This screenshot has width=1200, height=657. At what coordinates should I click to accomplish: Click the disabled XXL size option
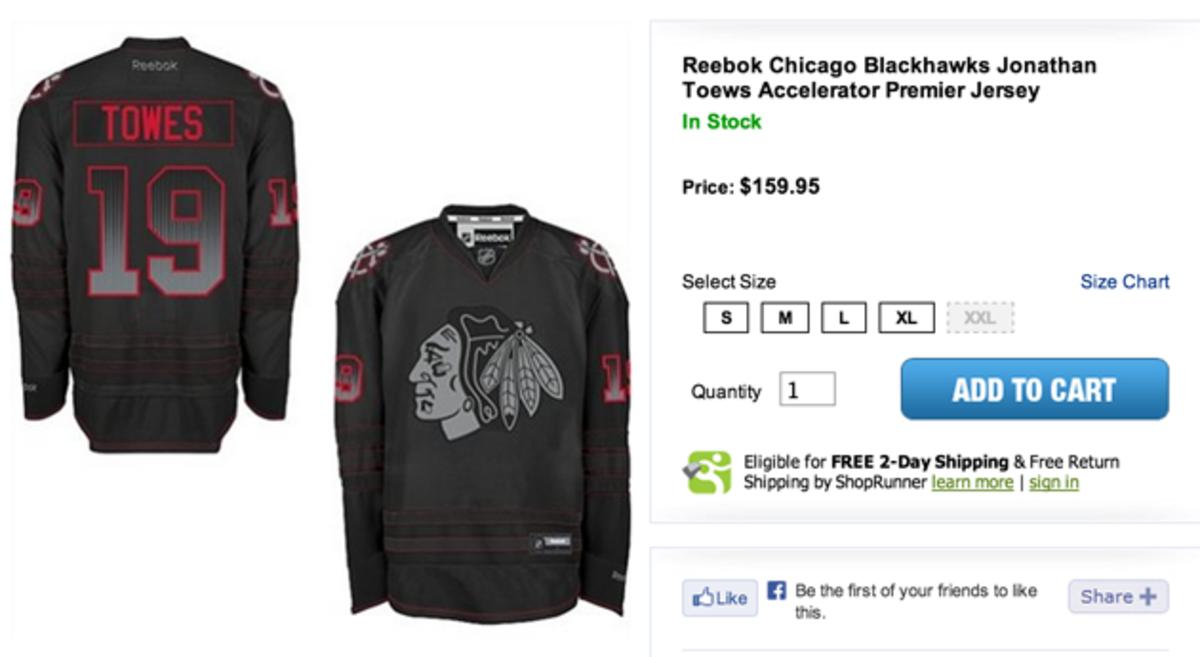980,318
